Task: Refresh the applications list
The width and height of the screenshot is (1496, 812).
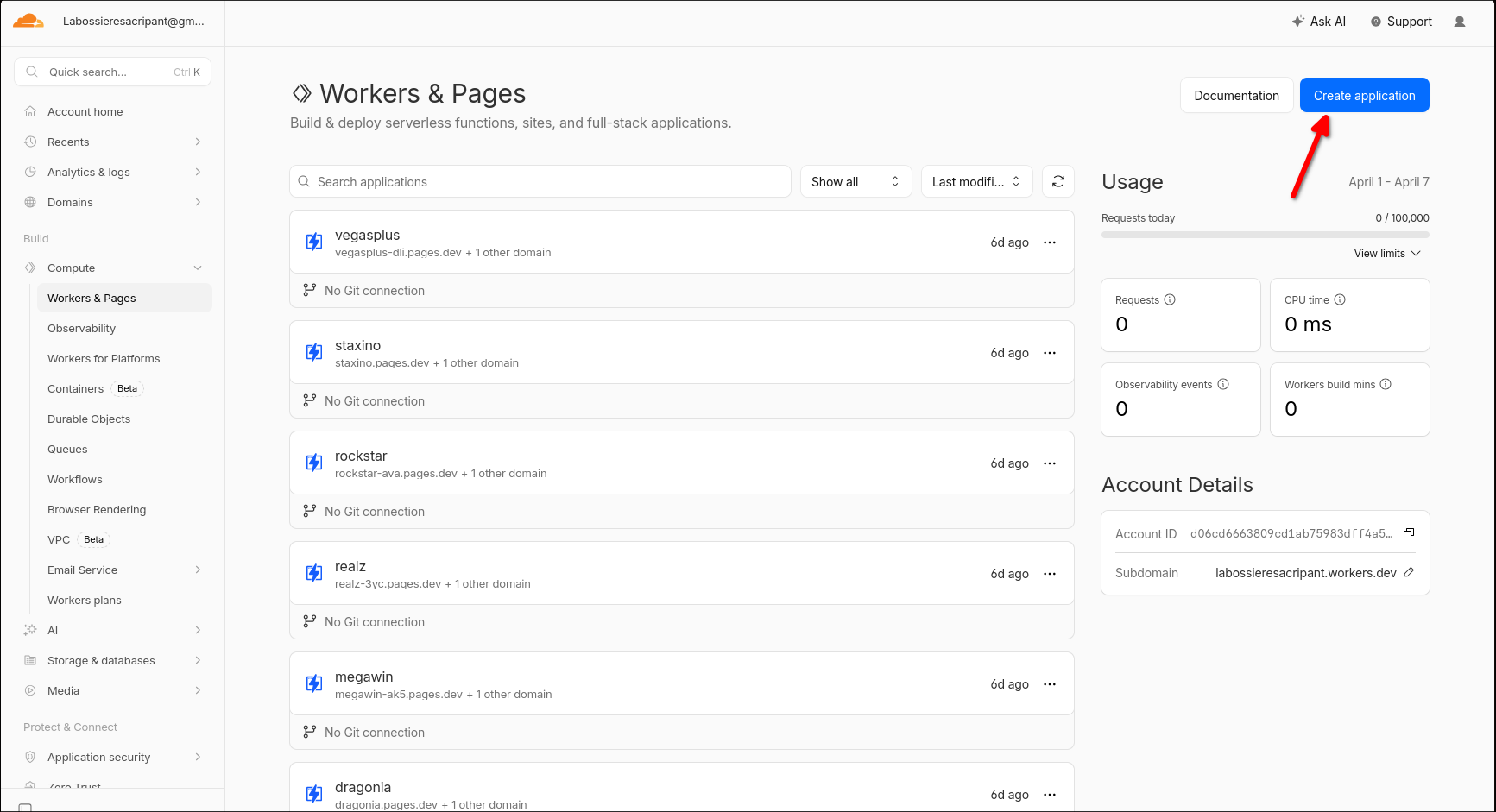Action: [x=1057, y=181]
